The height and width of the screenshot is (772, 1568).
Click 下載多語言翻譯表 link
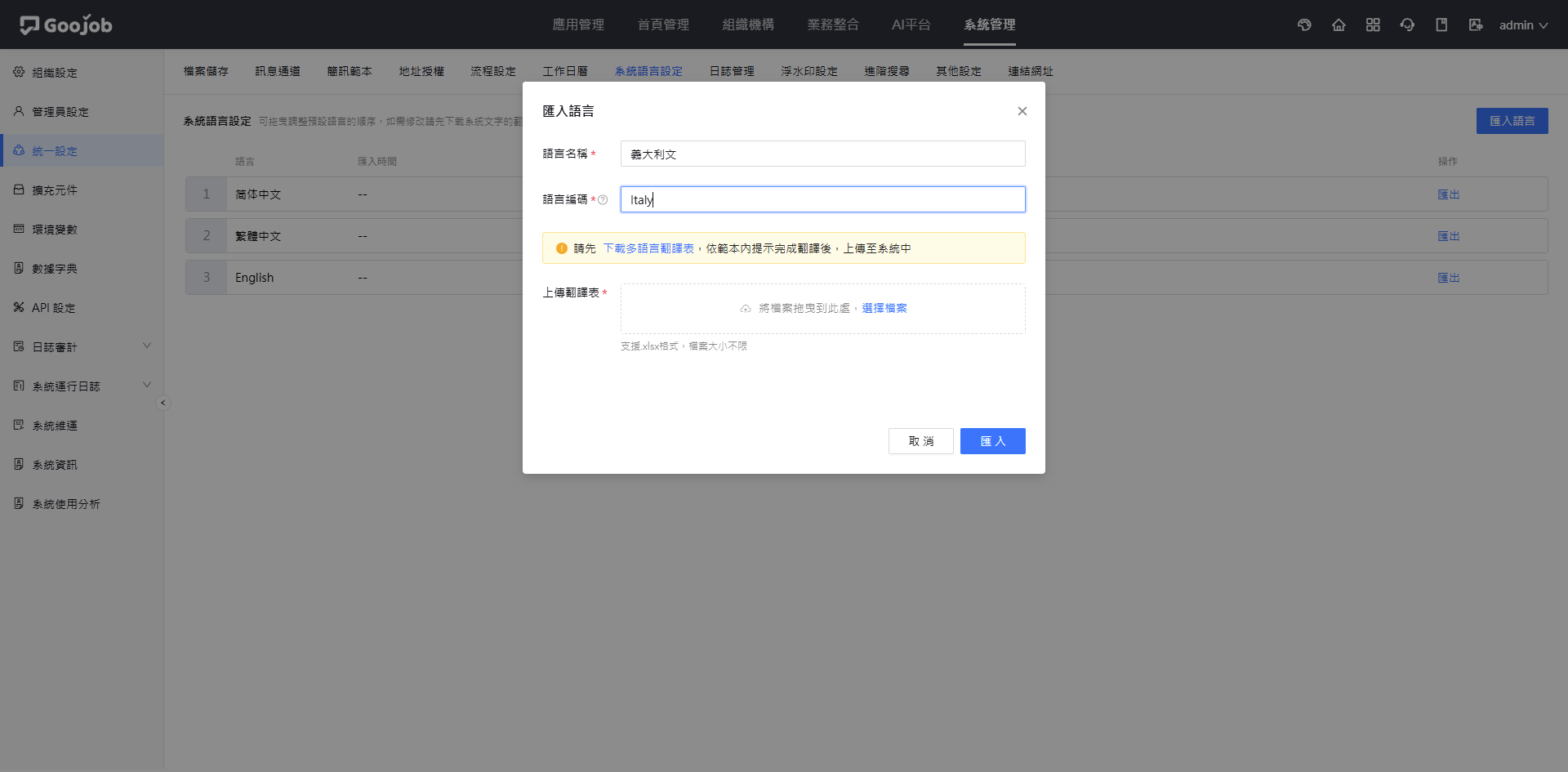[648, 248]
